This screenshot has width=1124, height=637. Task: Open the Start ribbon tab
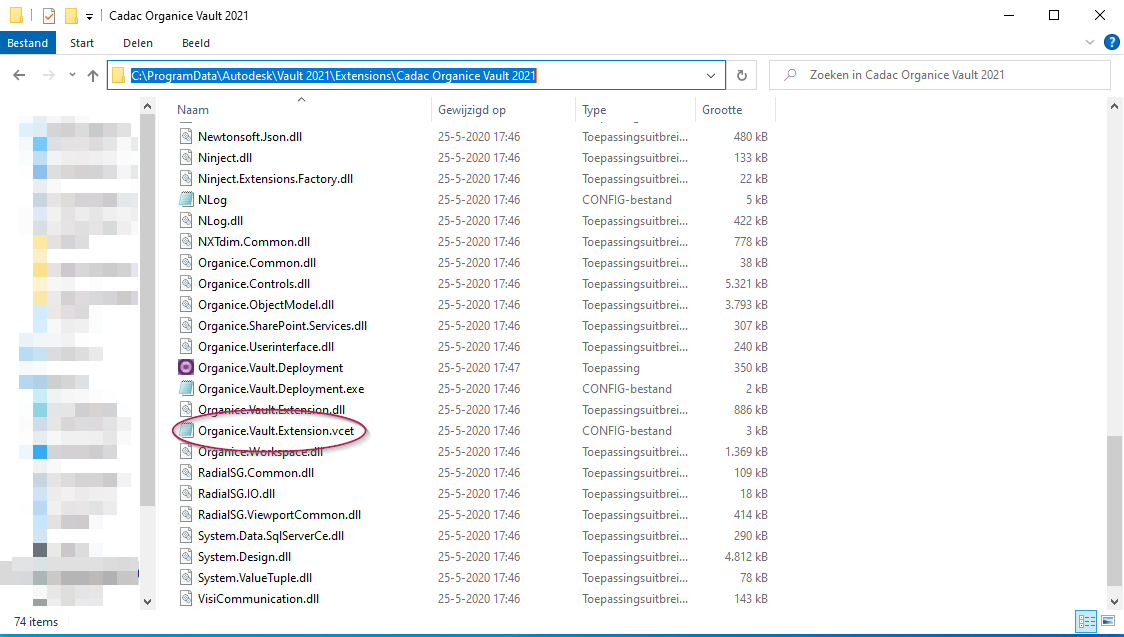point(82,43)
